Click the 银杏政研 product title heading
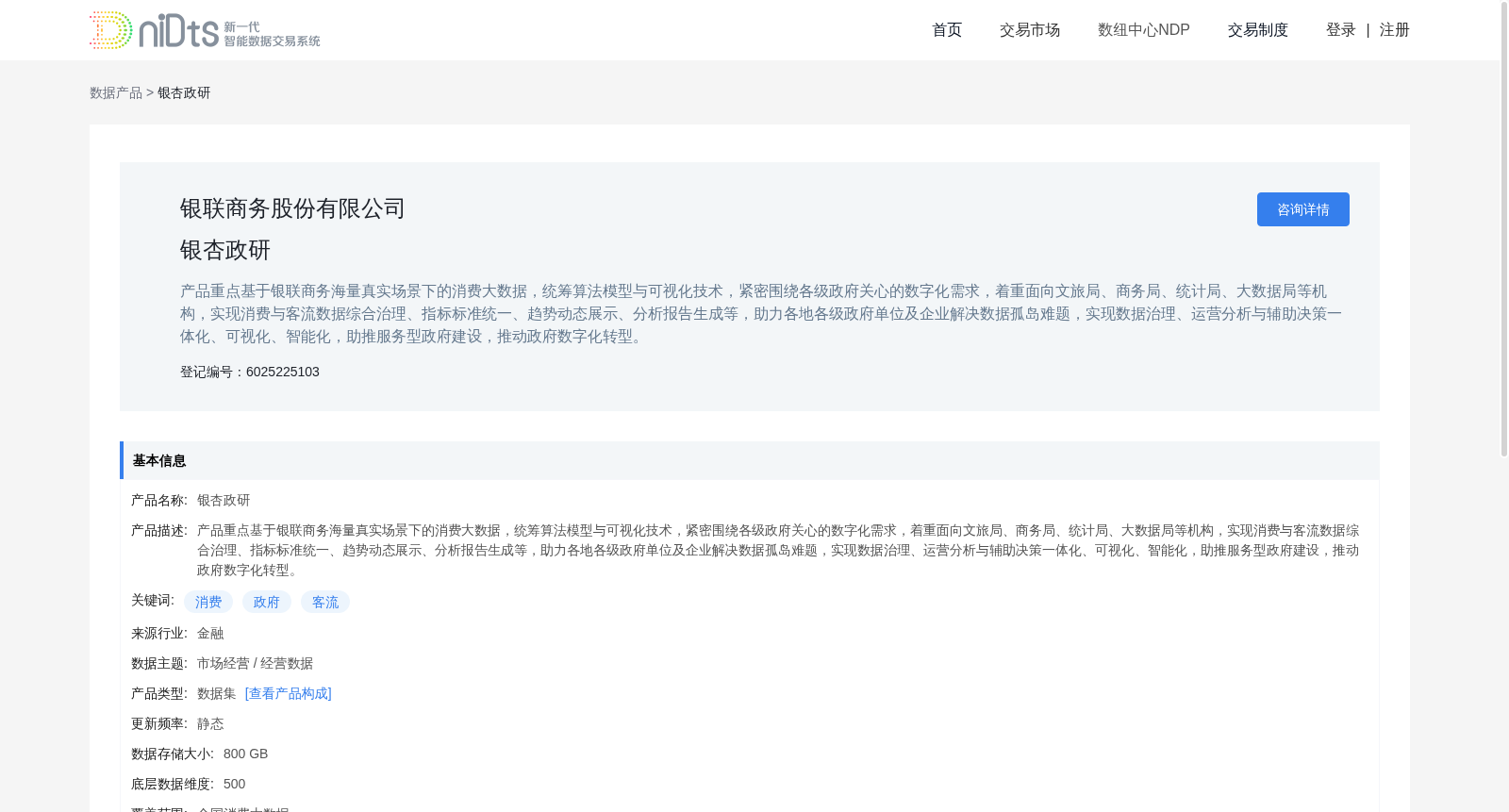 click(225, 250)
